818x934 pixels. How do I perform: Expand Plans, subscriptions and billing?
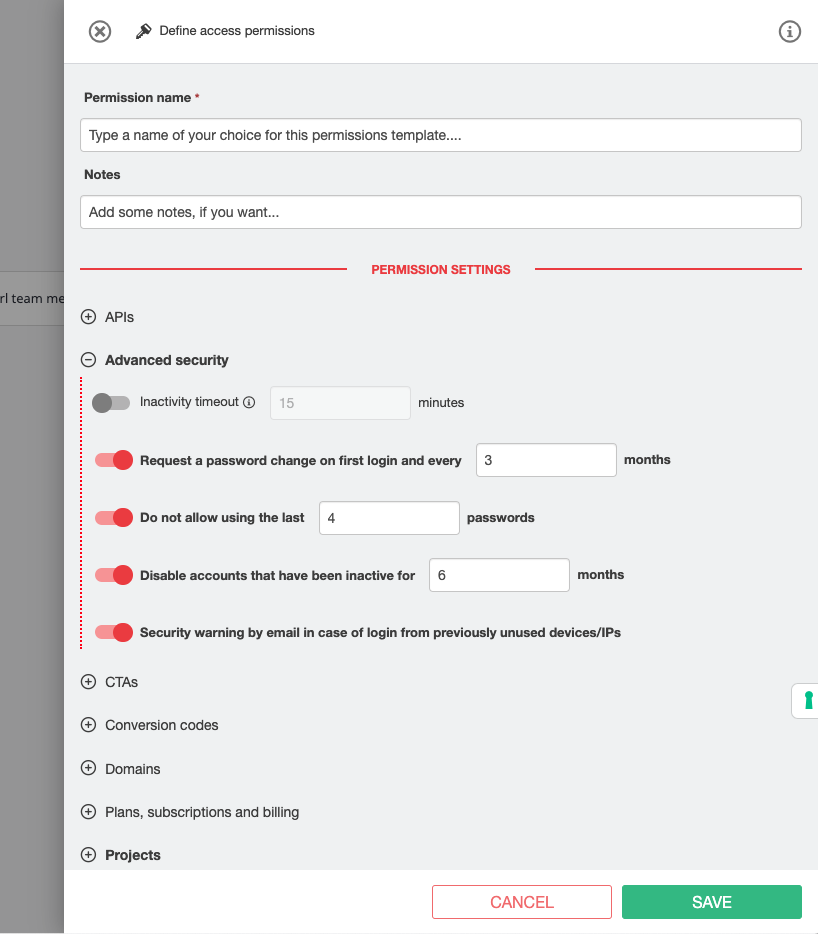click(88, 812)
